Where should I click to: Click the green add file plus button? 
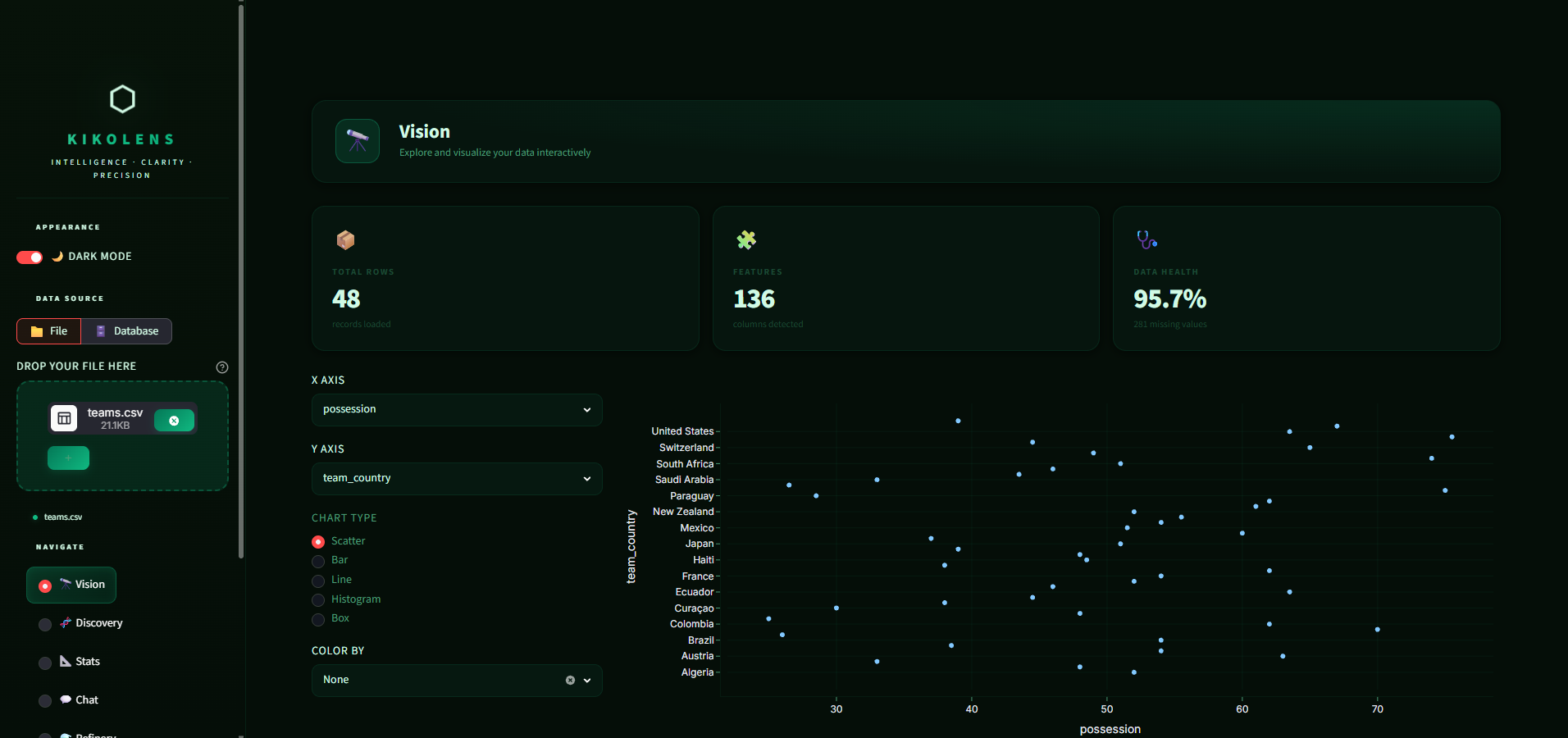pyautogui.click(x=68, y=458)
